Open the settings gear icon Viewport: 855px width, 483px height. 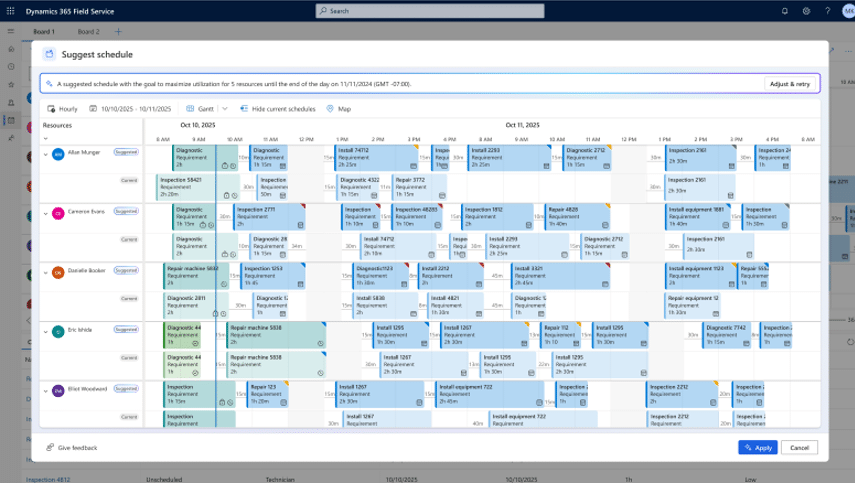tap(806, 11)
